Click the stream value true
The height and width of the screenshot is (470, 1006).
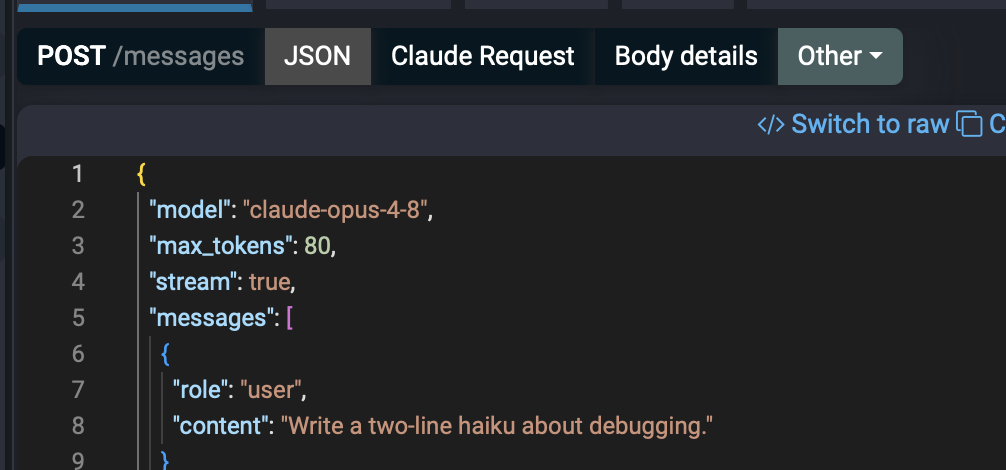(x=269, y=281)
